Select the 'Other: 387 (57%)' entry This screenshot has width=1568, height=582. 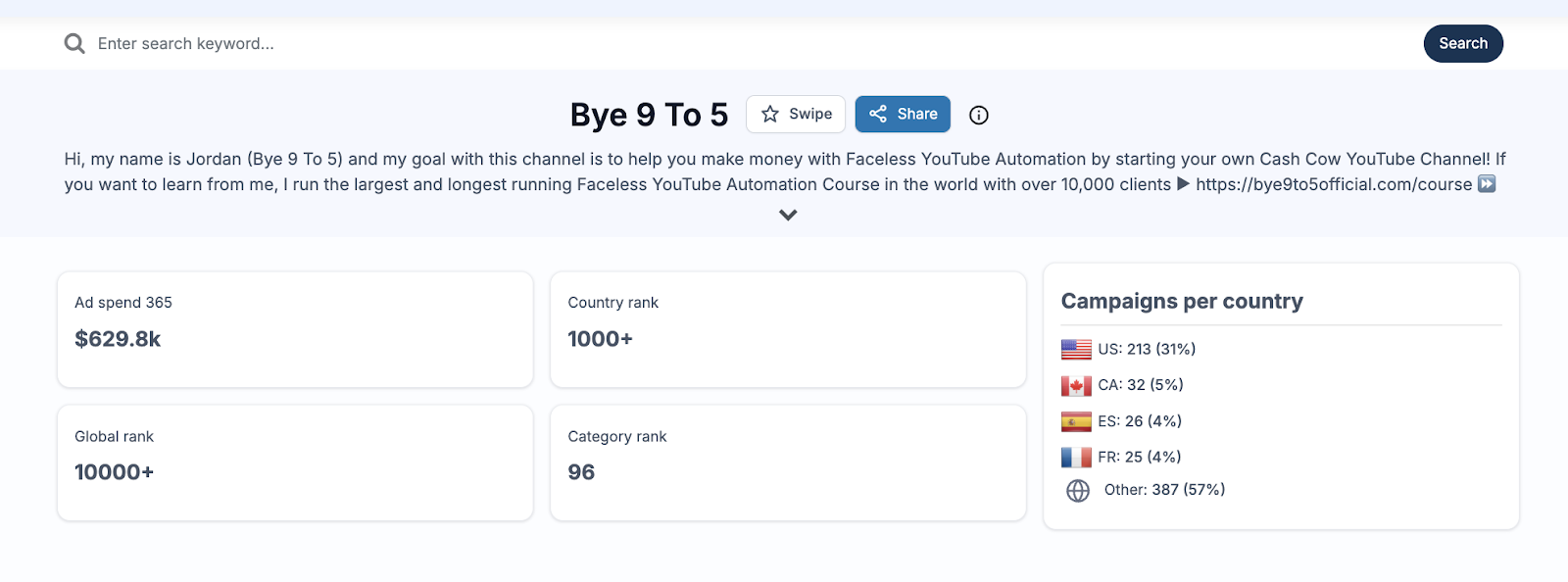pos(1164,489)
